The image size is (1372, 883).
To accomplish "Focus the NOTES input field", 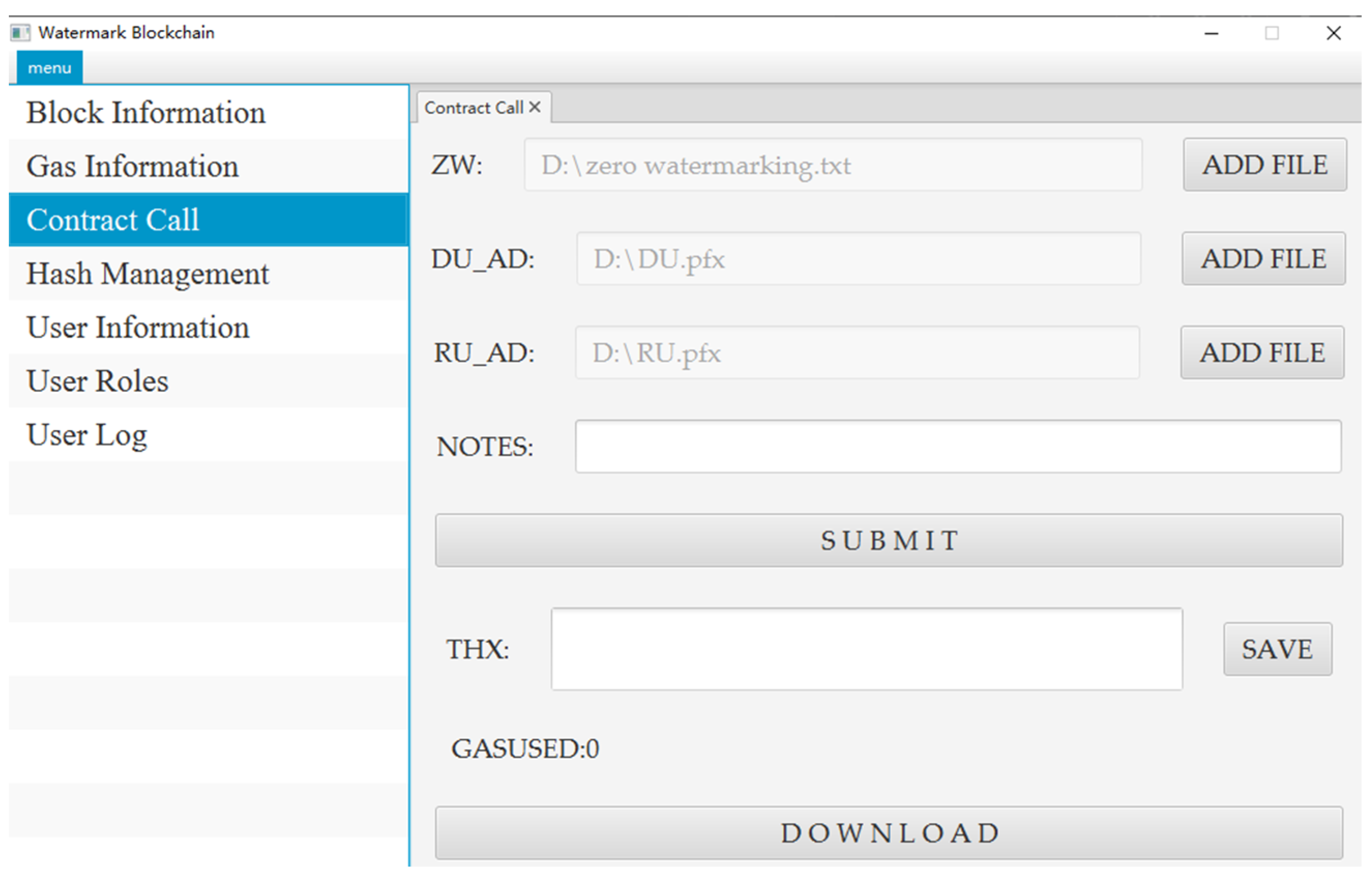I will tap(958, 447).
